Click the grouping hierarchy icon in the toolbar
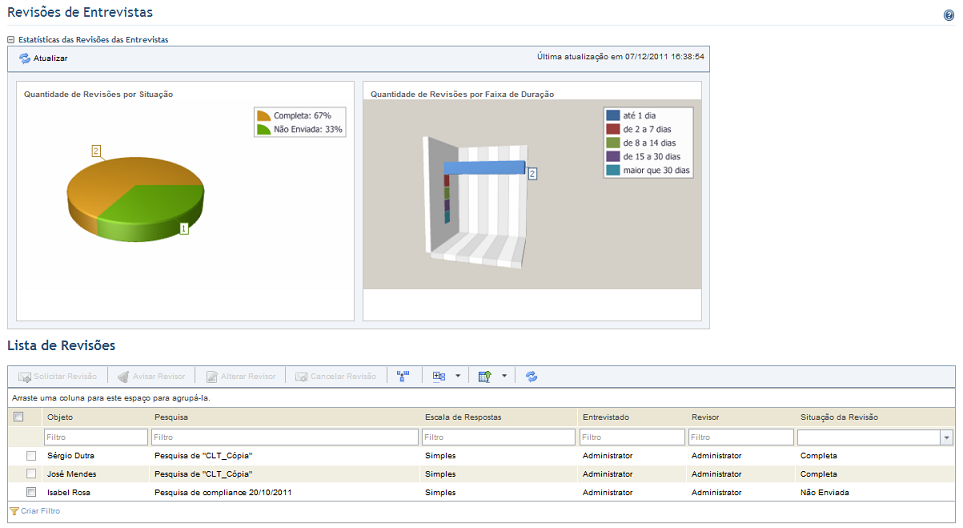The width and height of the screenshot is (963, 528). pos(403,376)
